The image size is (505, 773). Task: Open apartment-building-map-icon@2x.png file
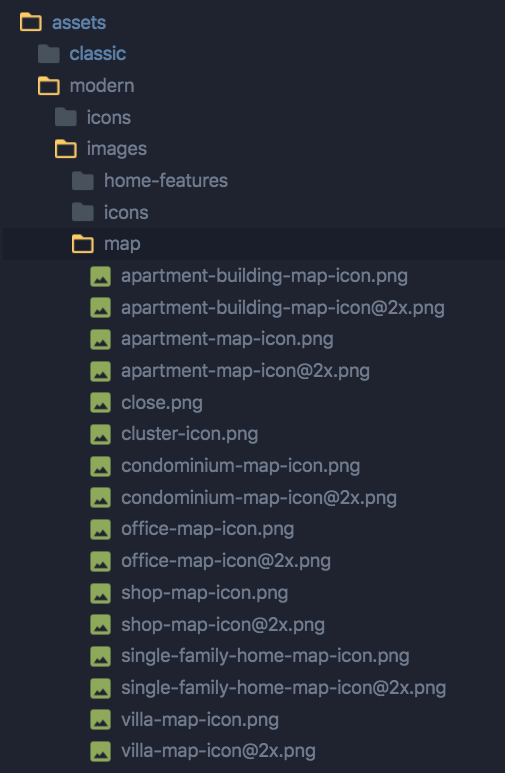pyautogui.click(x=283, y=308)
